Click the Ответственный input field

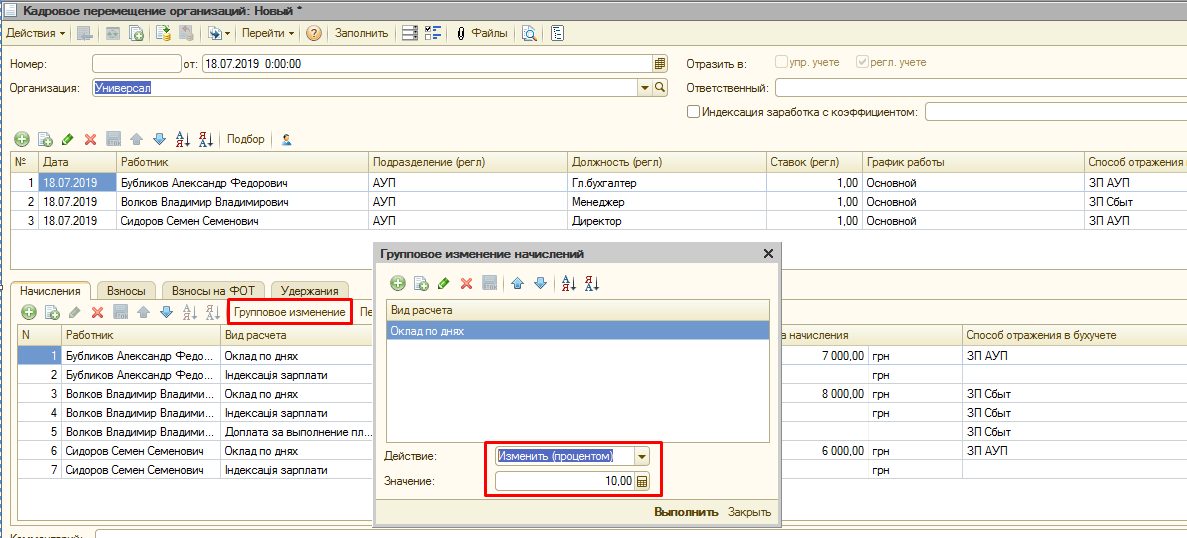(x=980, y=88)
